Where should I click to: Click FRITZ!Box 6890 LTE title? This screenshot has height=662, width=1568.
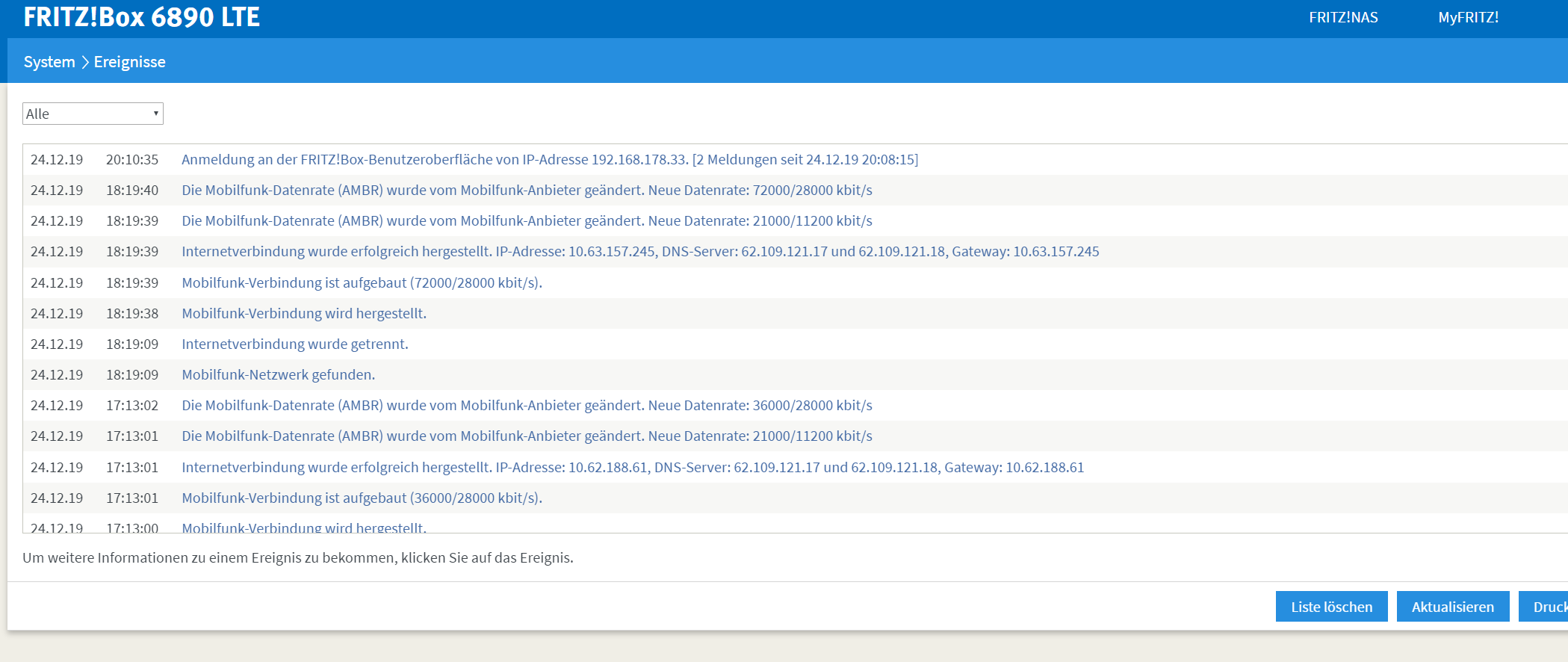tap(142, 17)
